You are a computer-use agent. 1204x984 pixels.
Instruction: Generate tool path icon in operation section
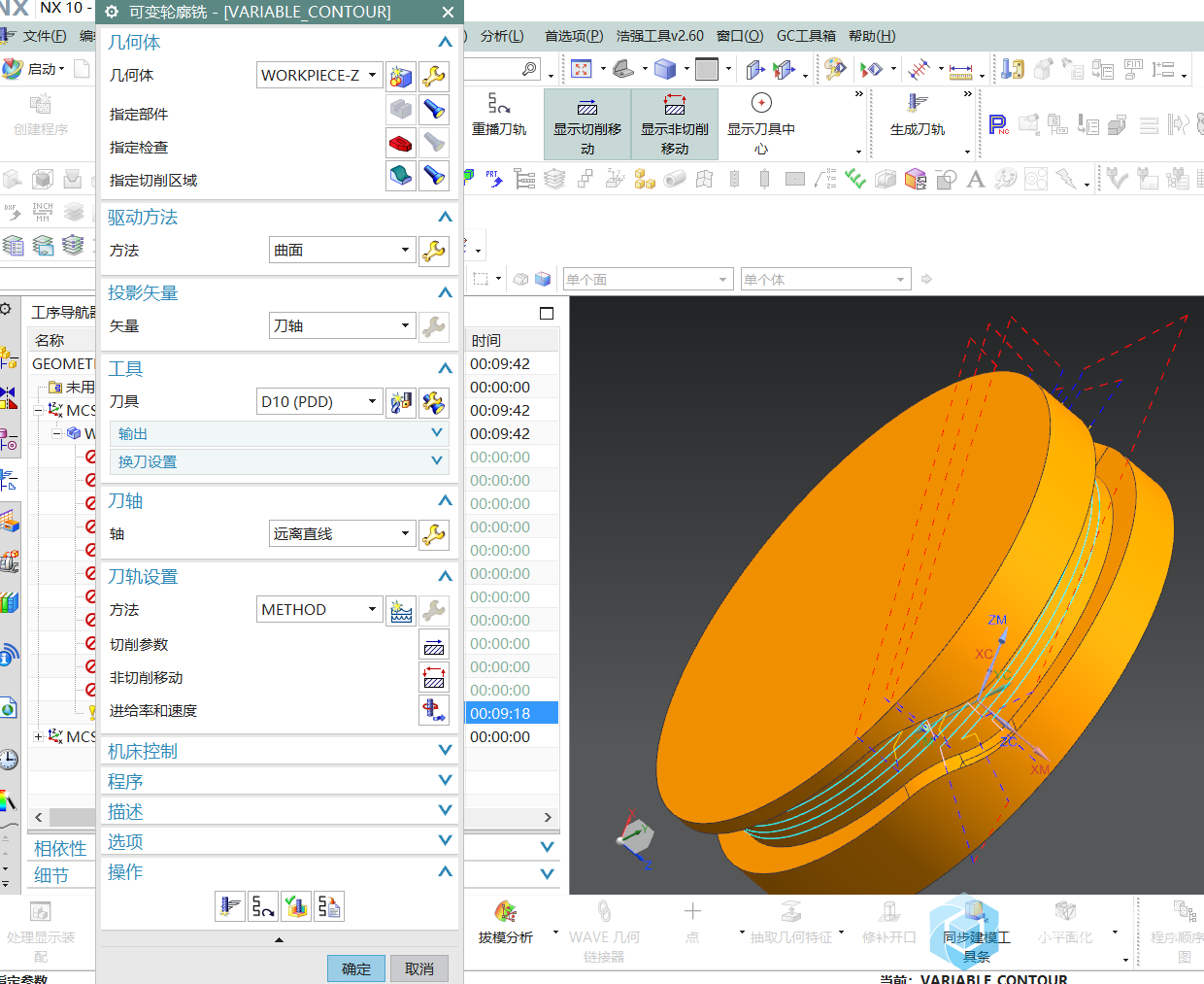click(x=230, y=906)
